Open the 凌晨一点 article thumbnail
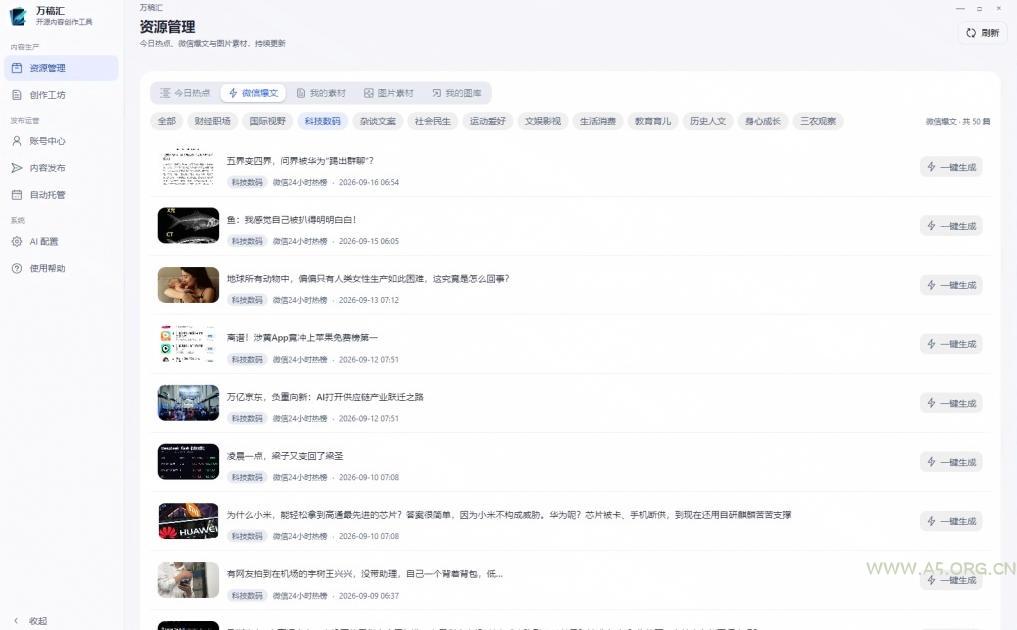Screen dimensions: 1017x630 pos(188,462)
